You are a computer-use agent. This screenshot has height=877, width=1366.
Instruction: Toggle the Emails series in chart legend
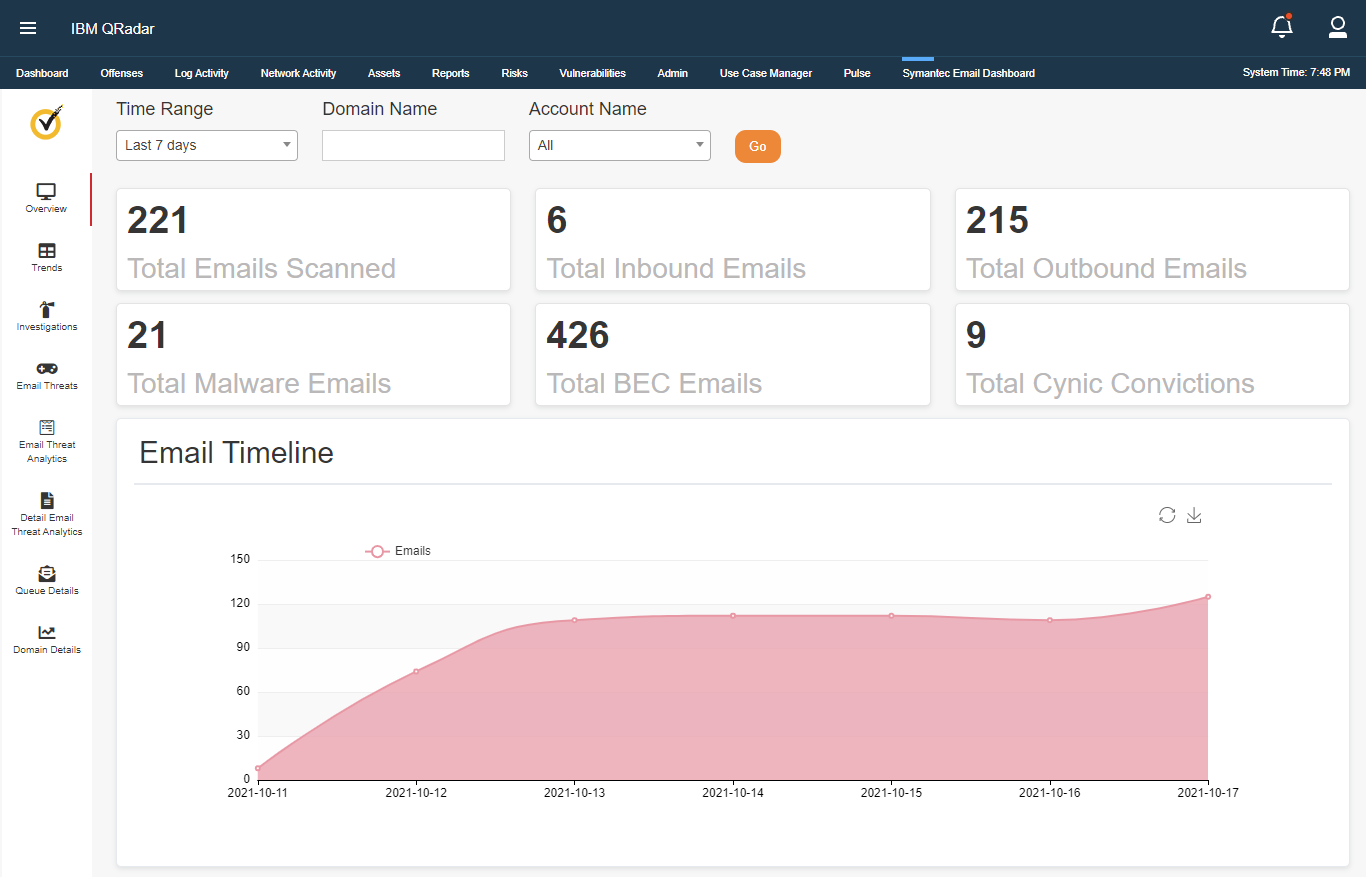tap(398, 550)
